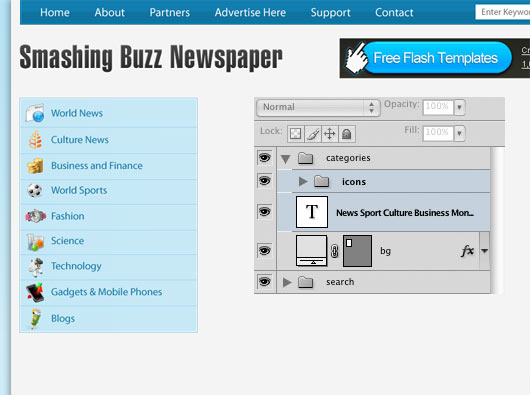Viewport: 530px width, 395px height.
Task: Click the Free Flash Templates button
Action: tap(438, 58)
